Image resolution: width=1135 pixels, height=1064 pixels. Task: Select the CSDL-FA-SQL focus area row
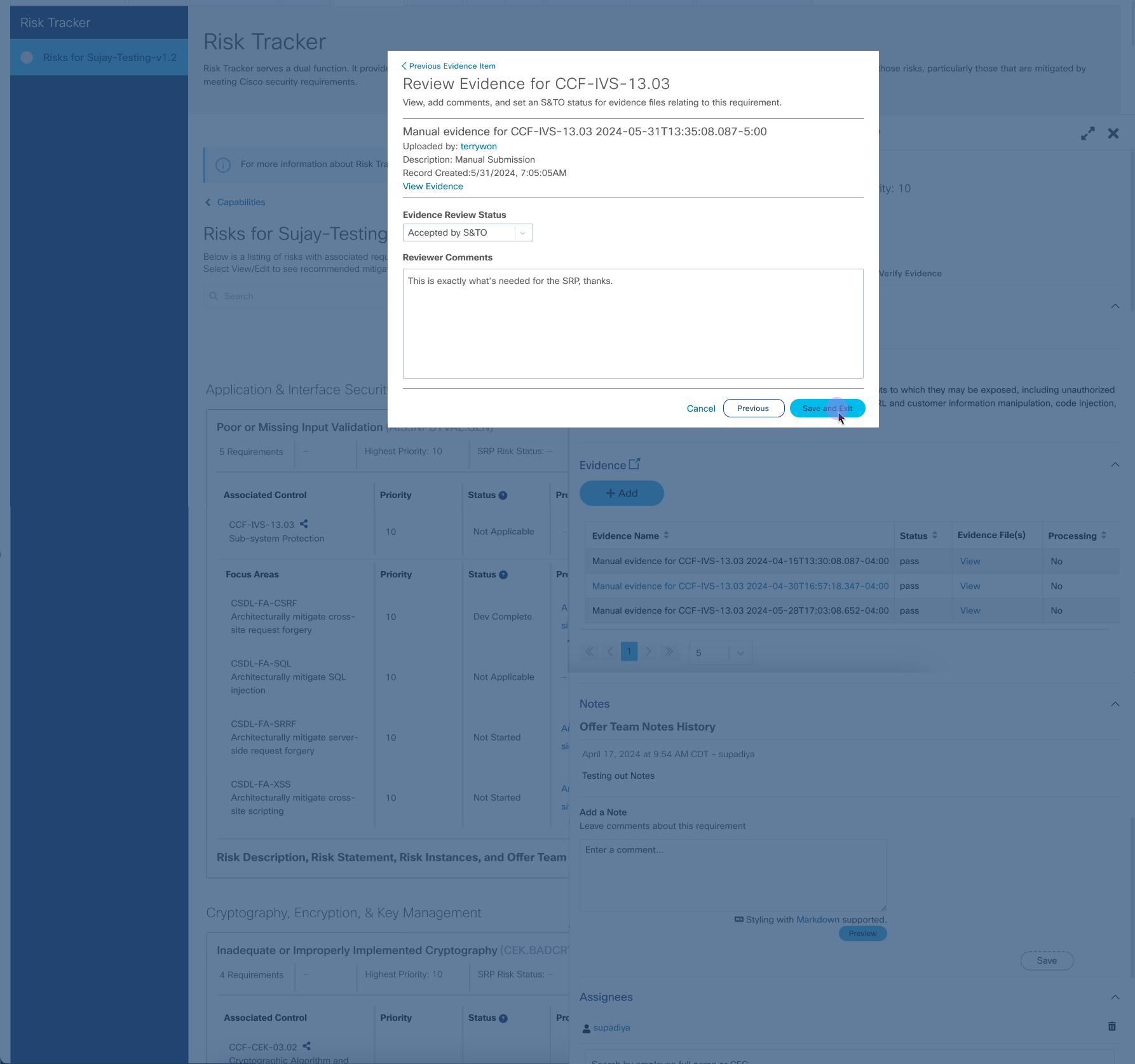[289, 677]
